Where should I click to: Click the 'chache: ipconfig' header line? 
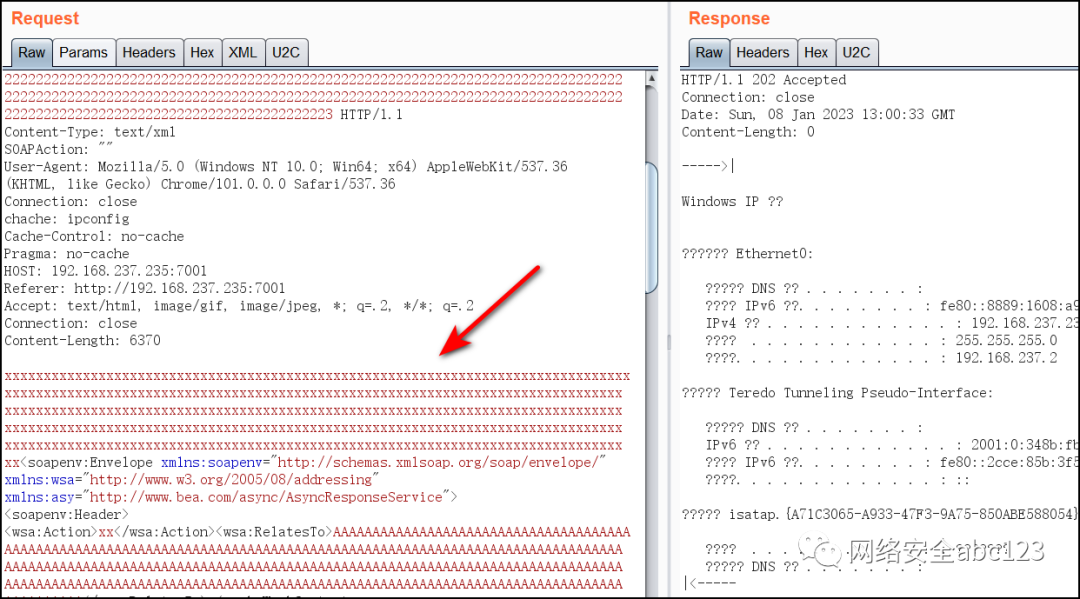pyautogui.click(x=67, y=219)
